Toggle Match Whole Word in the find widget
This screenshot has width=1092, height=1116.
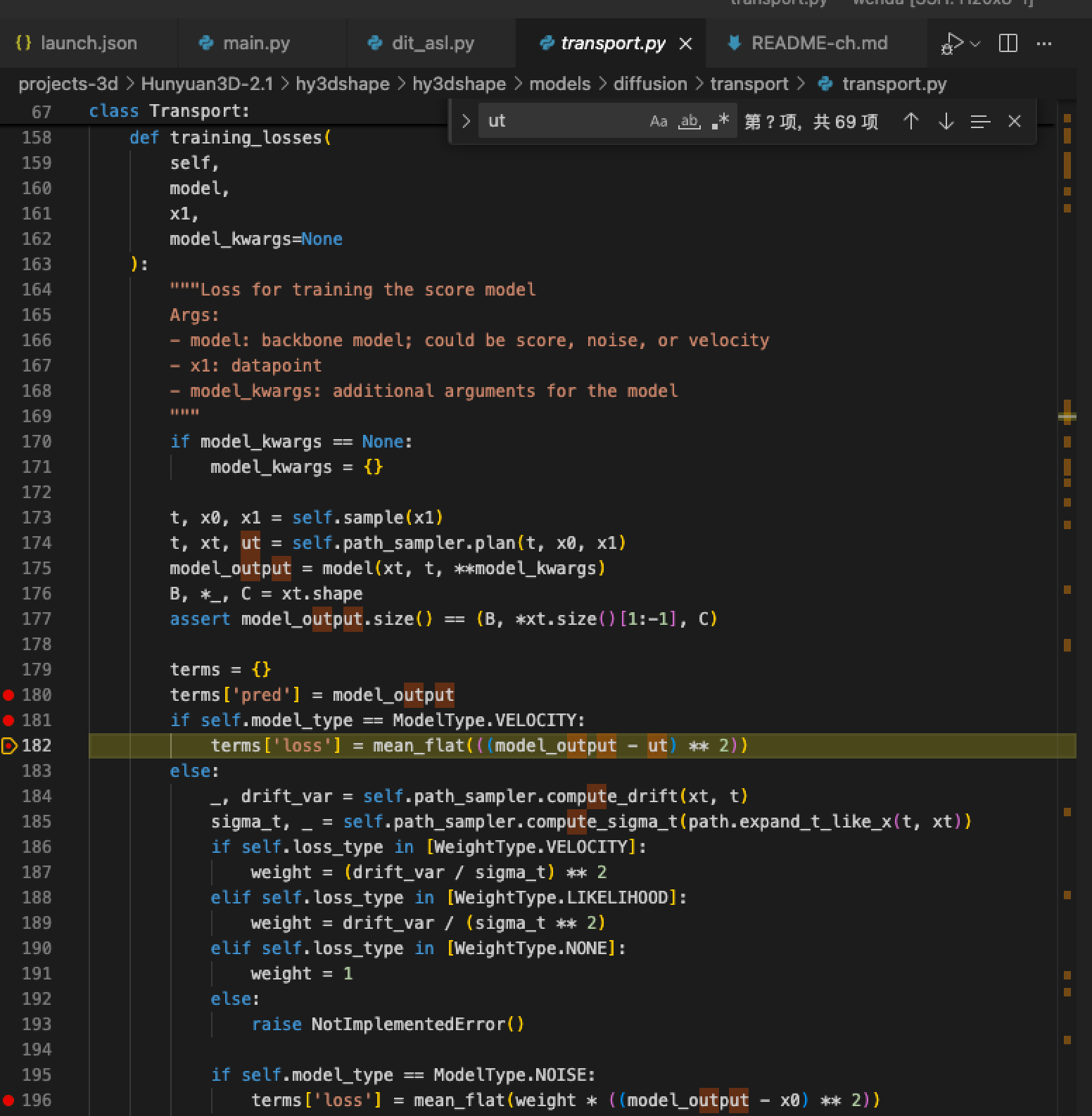coord(689,121)
